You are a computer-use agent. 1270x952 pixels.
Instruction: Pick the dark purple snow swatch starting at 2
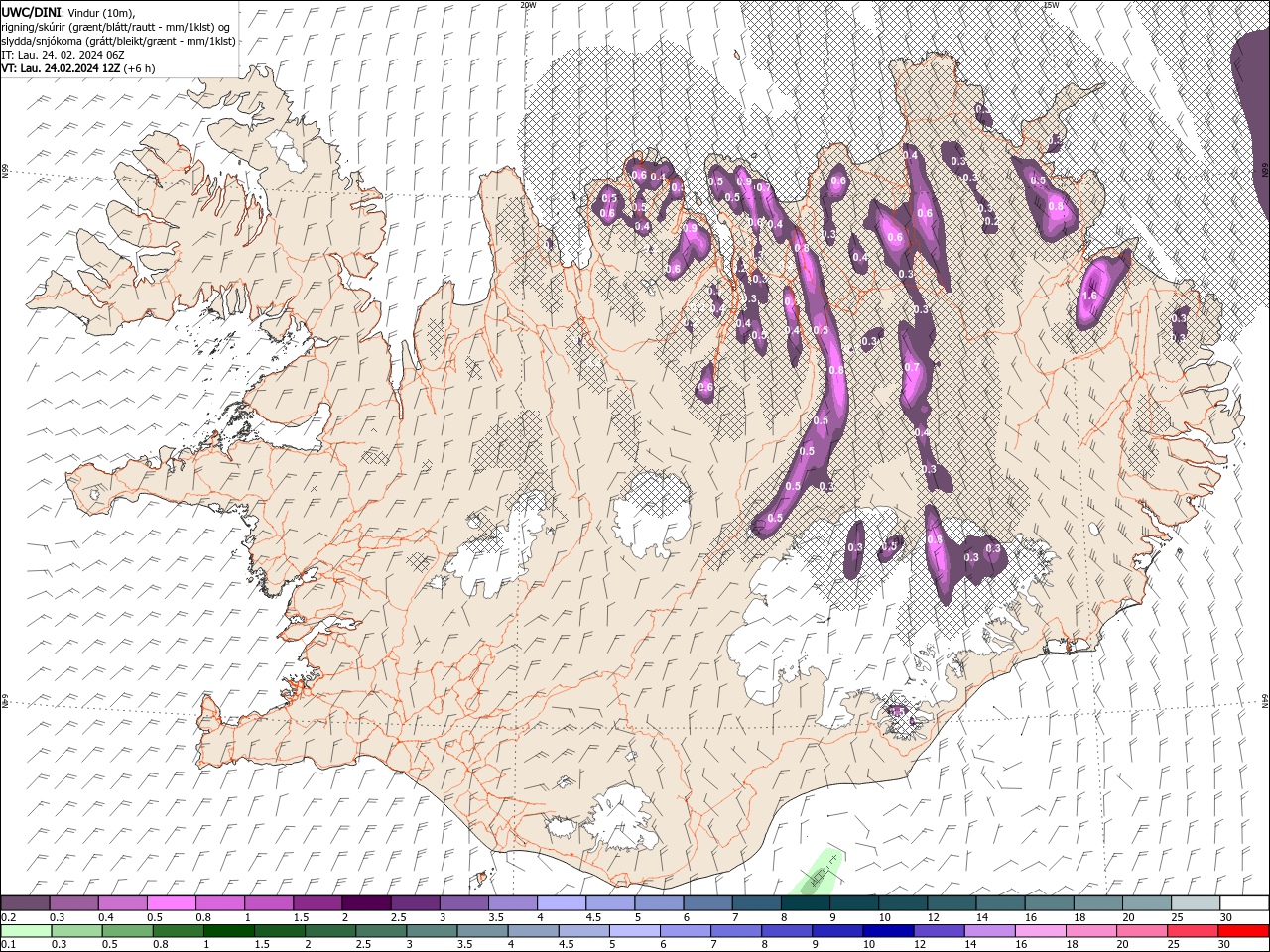click(366, 903)
